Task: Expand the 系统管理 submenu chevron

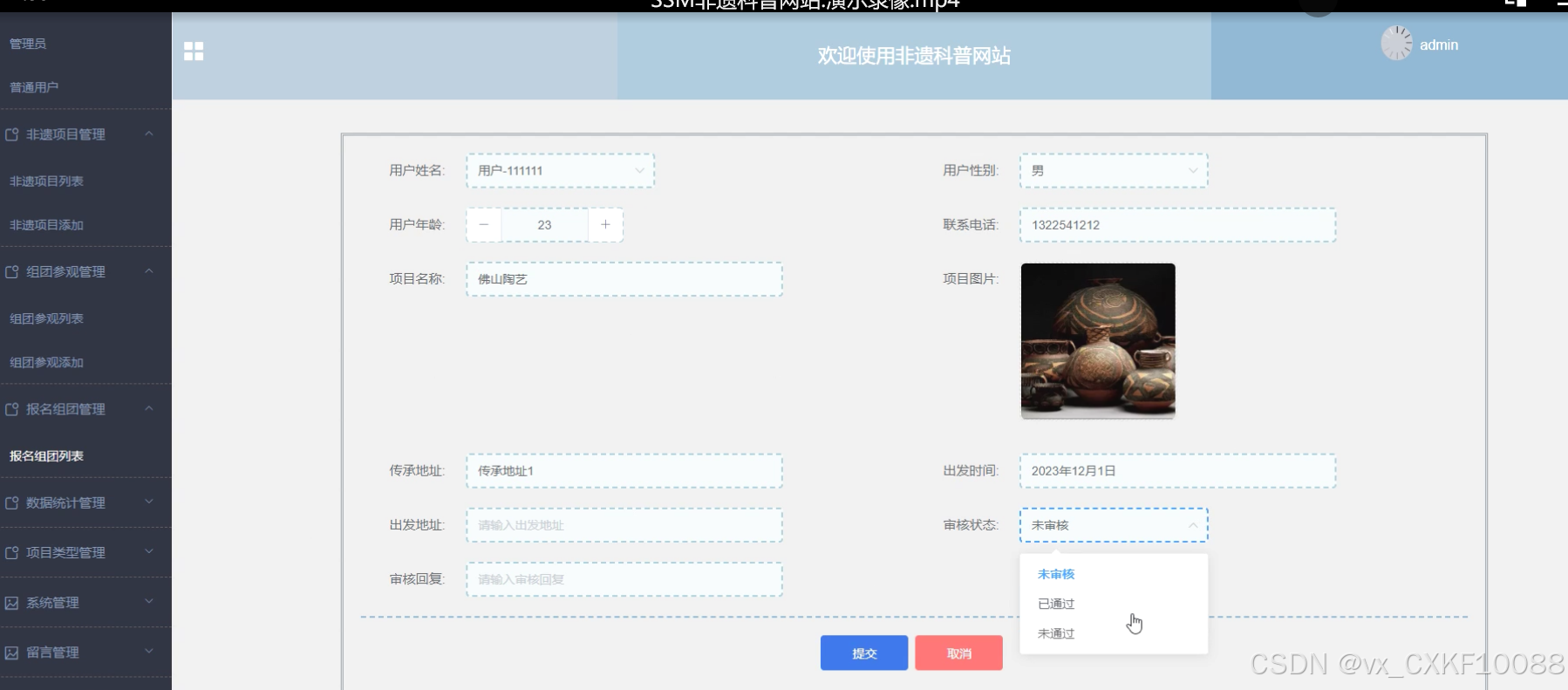Action: [x=149, y=602]
